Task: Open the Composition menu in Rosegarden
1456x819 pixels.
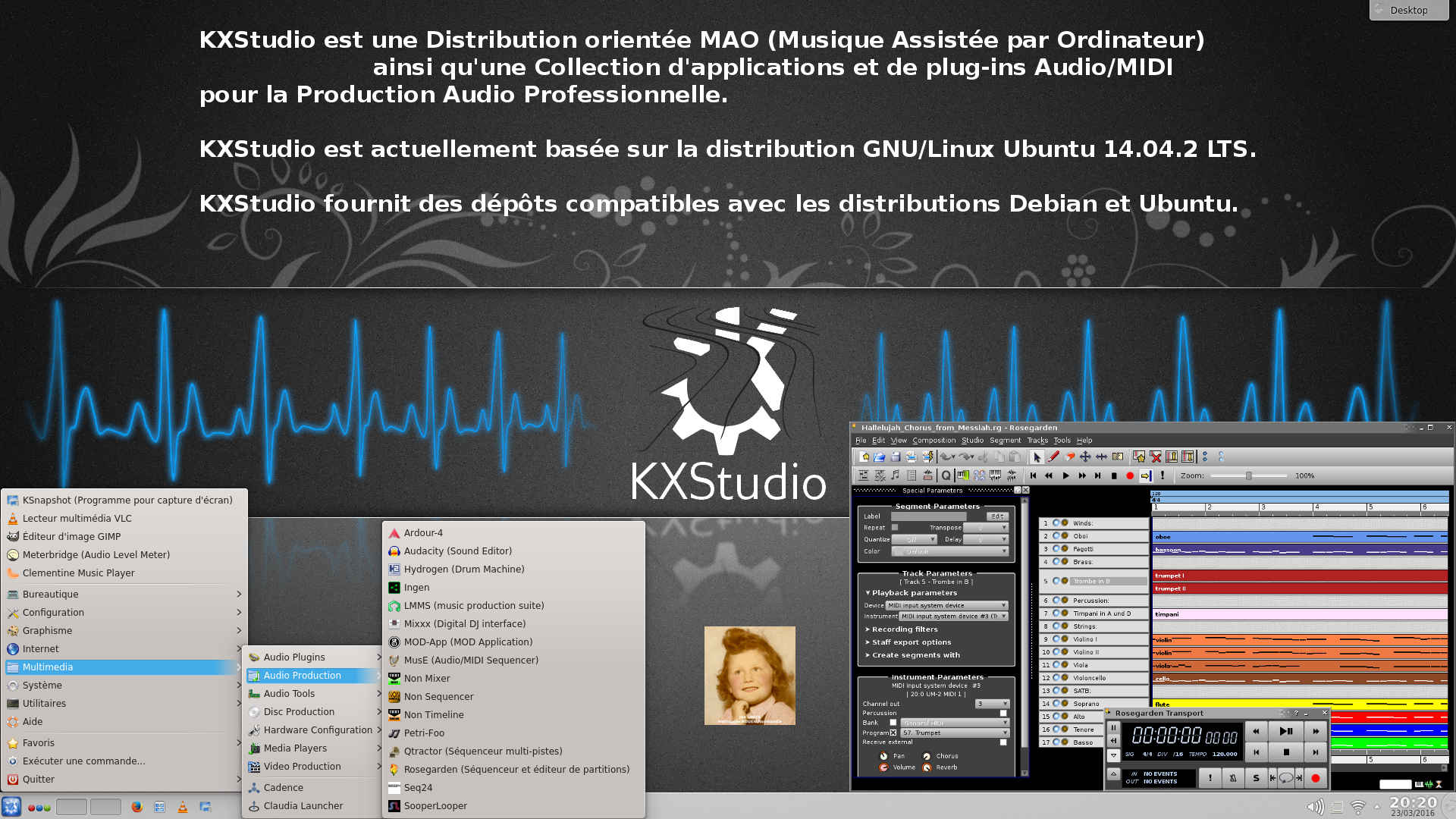Action: coord(934,440)
